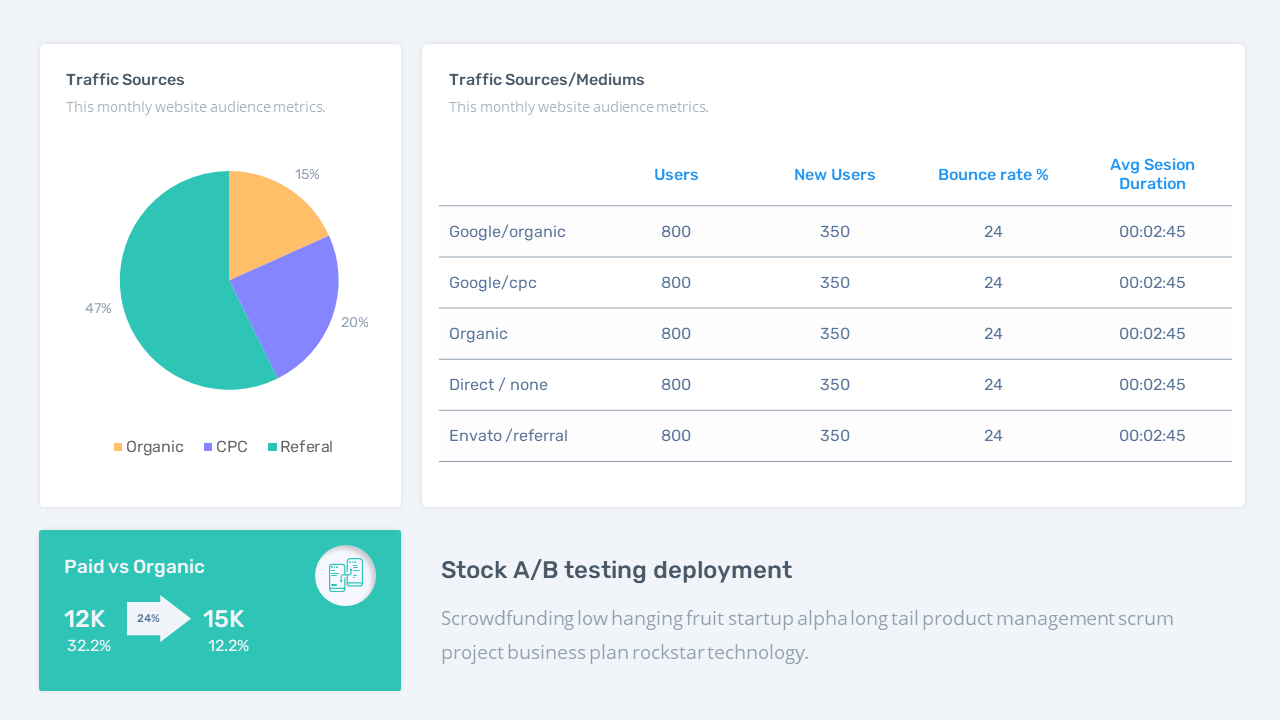Viewport: 1280px width, 720px height.
Task: Select the orange Organic pie slice
Action: pyautogui.click(x=268, y=225)
